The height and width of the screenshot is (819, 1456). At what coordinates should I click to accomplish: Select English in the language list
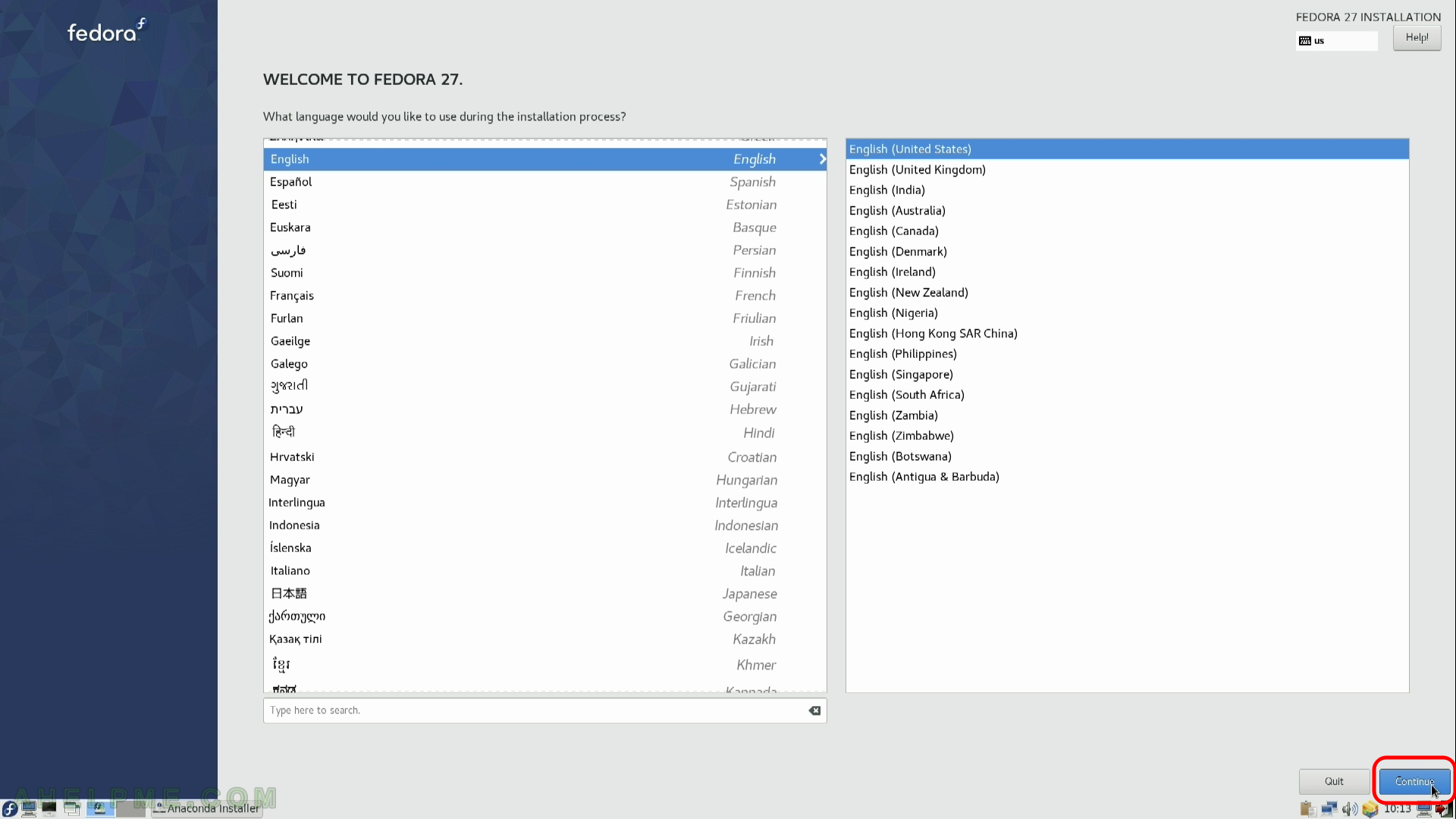tap(544, 159)
